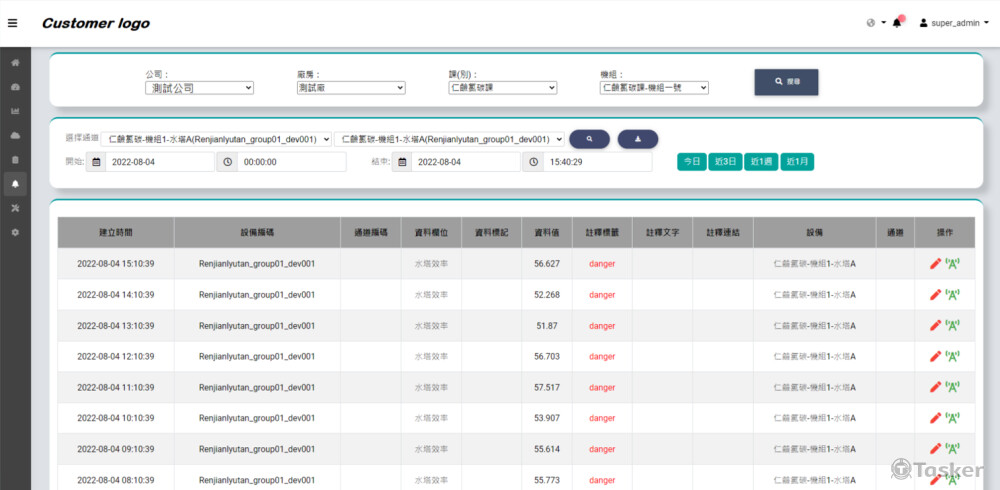Expand the 廠房 dropdown showing 測試廠
The width and height of the screenshot is (1000, 490).
(x=351, y=88)
